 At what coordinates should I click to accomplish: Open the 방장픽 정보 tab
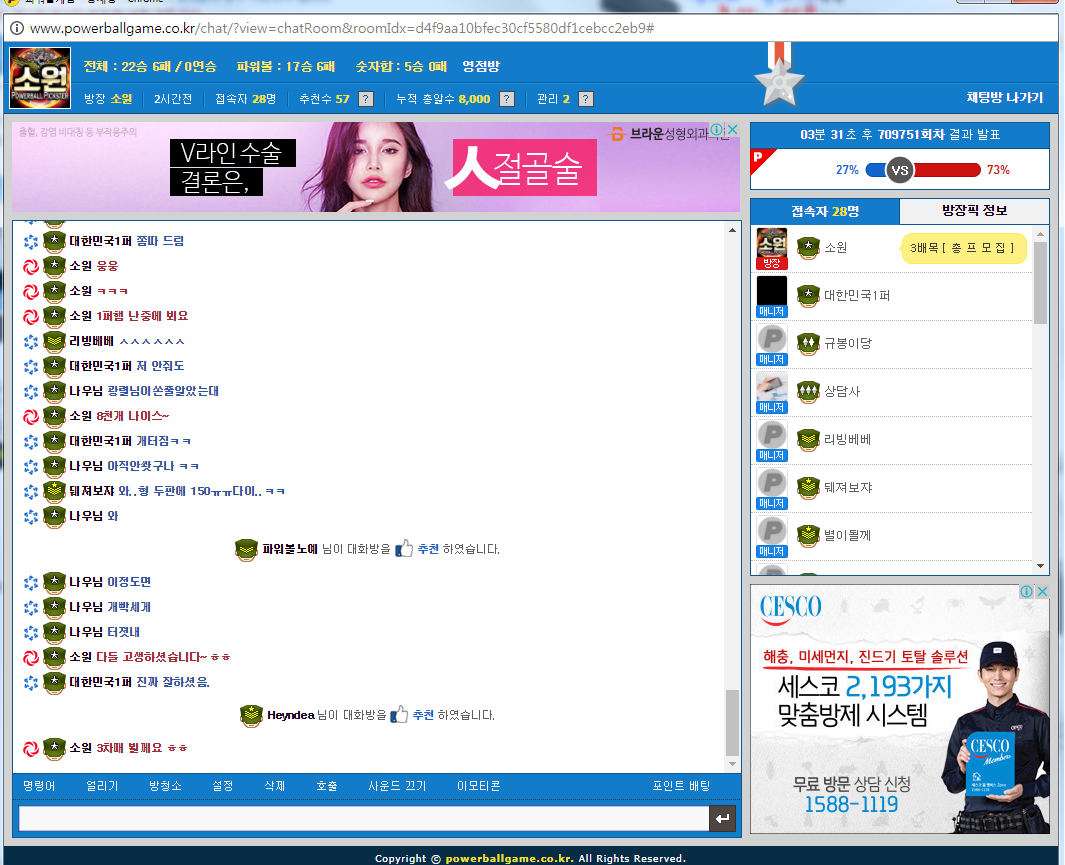[x=975, y=211]
